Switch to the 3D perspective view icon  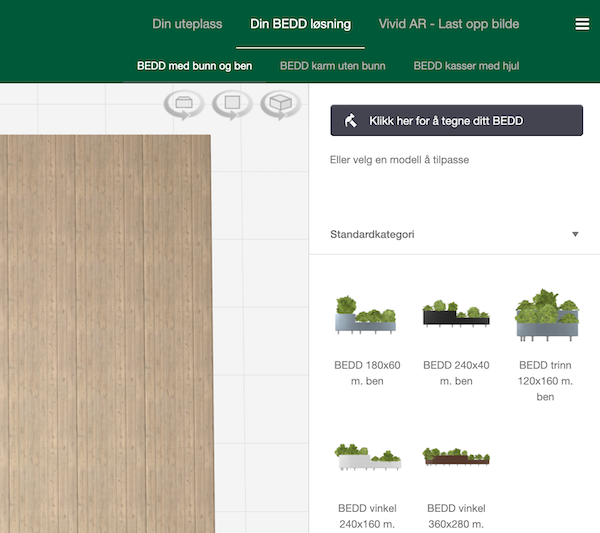281,103
